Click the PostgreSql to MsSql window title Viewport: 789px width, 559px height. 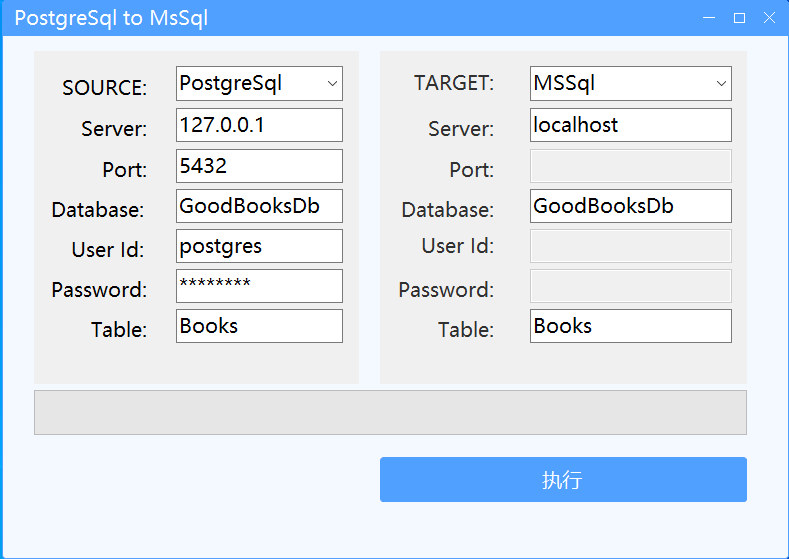click(x=111, y=18)
